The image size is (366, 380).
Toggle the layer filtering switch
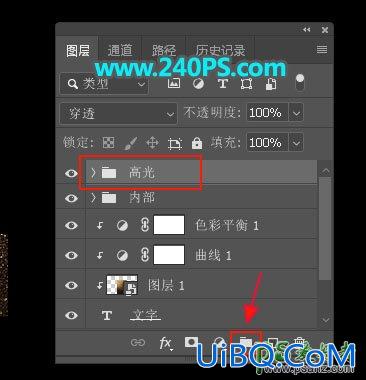pos(300,82)
